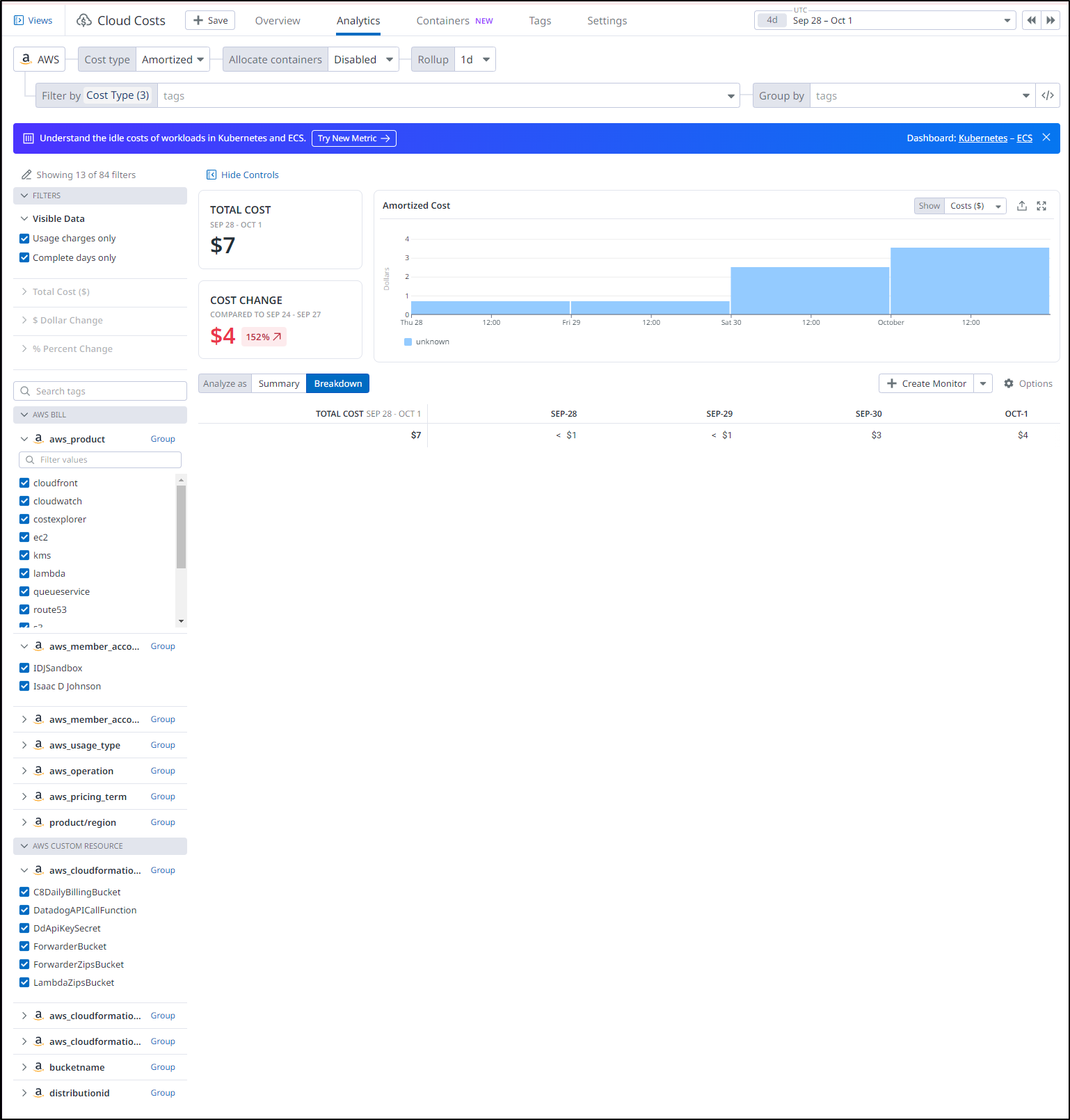The height and width of the screenshot is (1120, 1070).
Task: Click the Try New Metric button
Action: [354, 138]
